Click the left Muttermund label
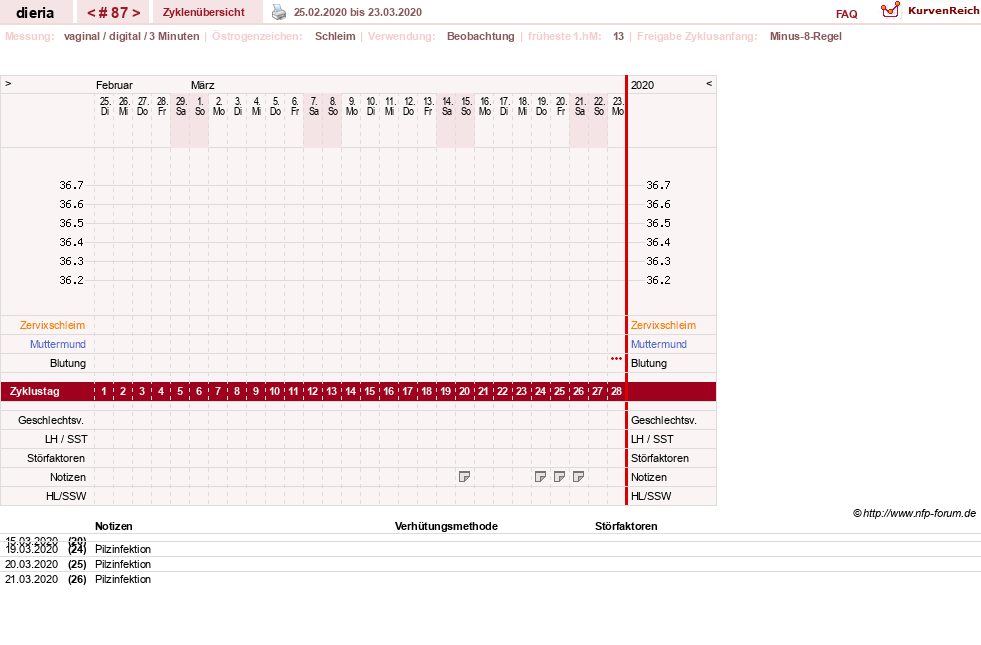Viewport: 981px width, 645px height. click(58, 344)
